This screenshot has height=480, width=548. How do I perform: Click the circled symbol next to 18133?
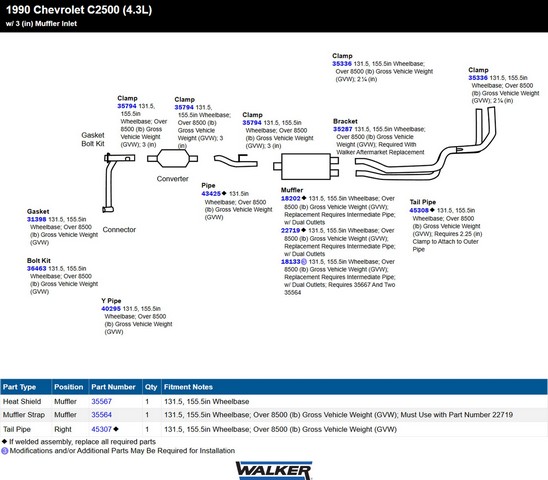pos(304,262)
